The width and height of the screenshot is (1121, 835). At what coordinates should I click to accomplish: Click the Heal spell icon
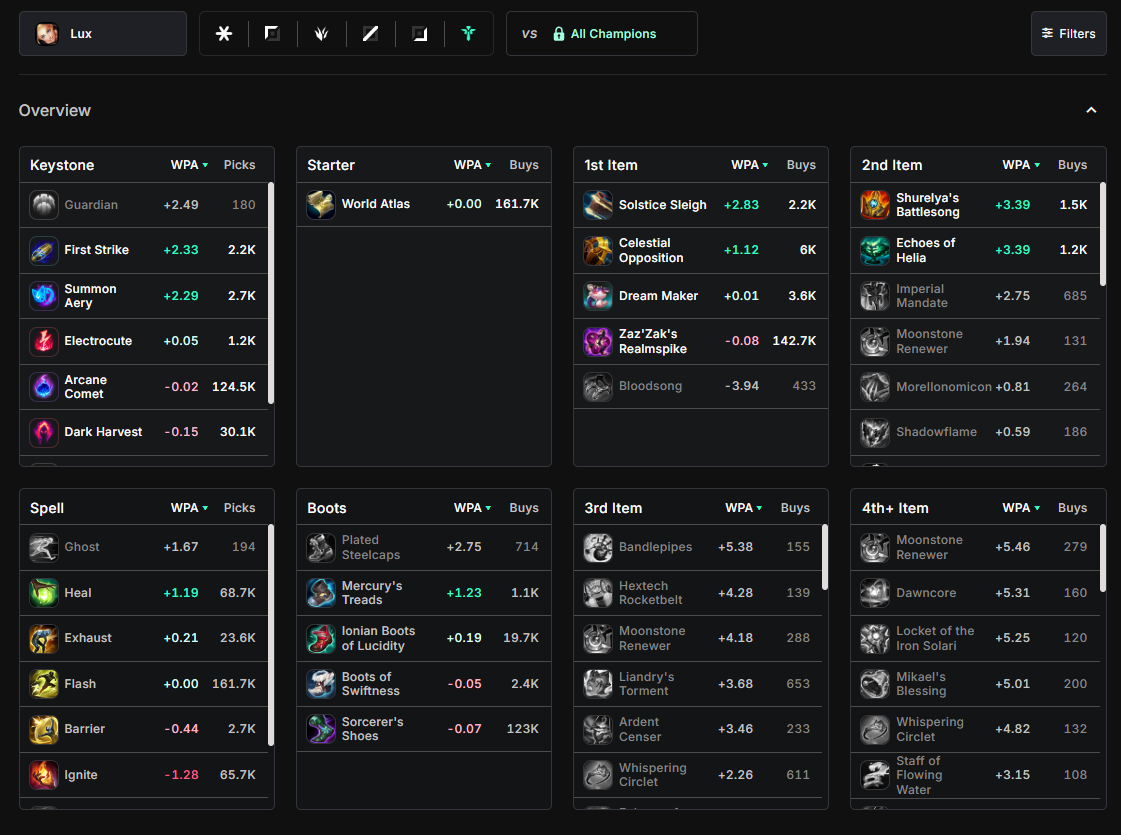(44, 593)
